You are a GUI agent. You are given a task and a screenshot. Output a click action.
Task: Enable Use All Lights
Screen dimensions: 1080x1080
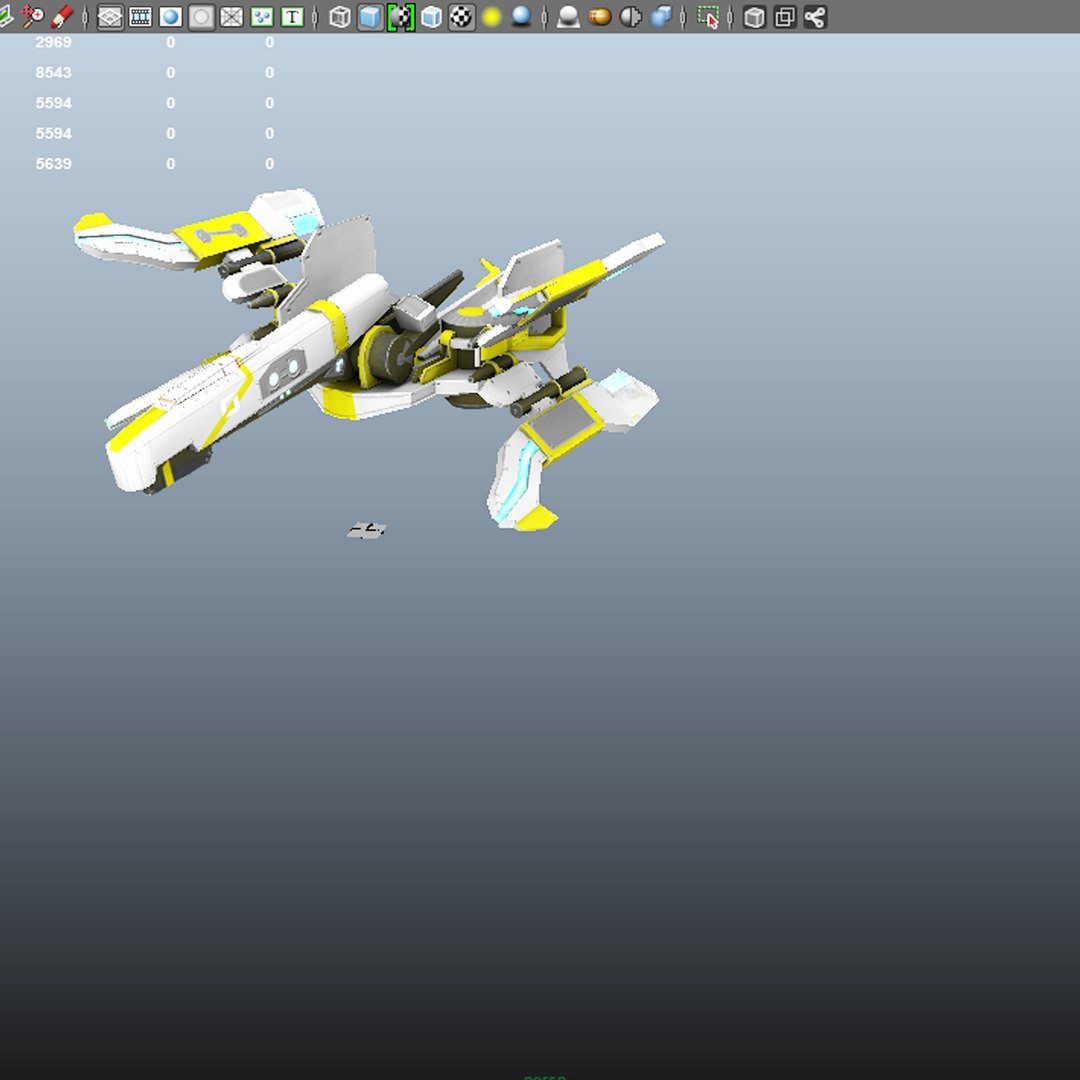492,17
